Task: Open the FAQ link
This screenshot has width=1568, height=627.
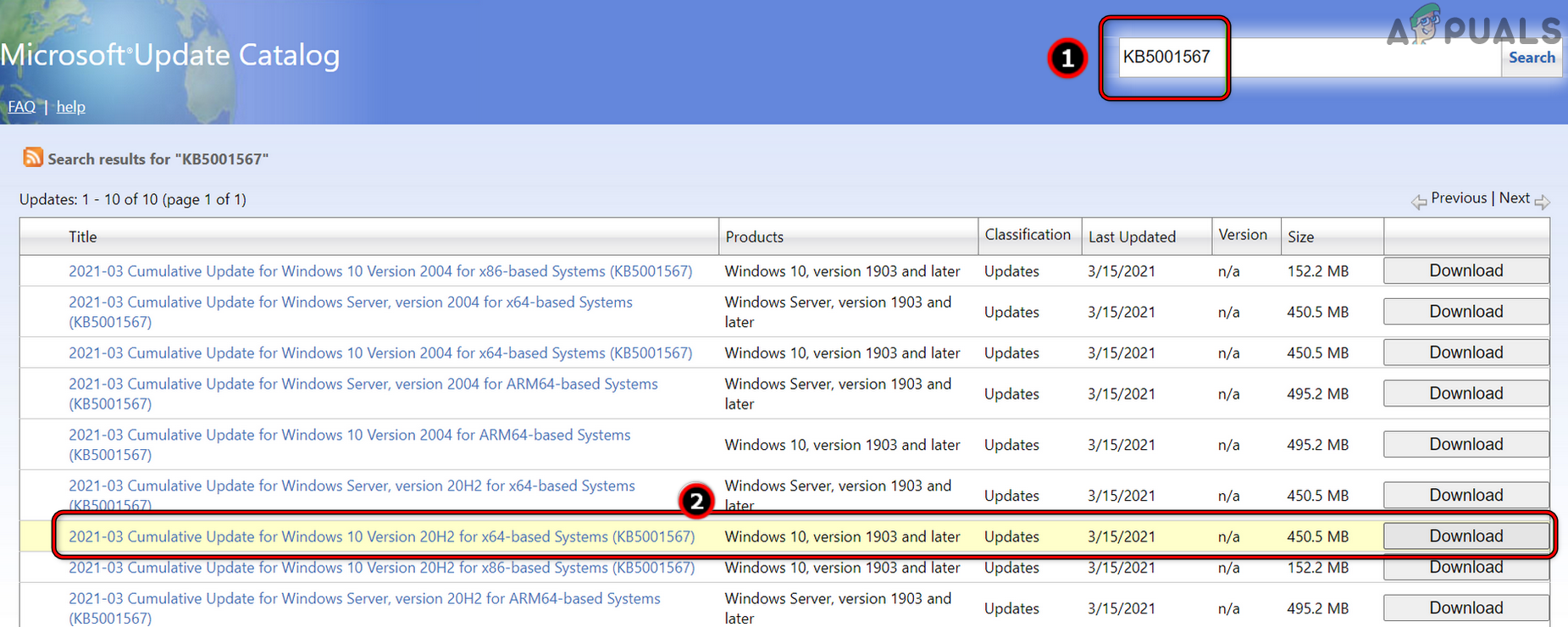Action: 21,107
